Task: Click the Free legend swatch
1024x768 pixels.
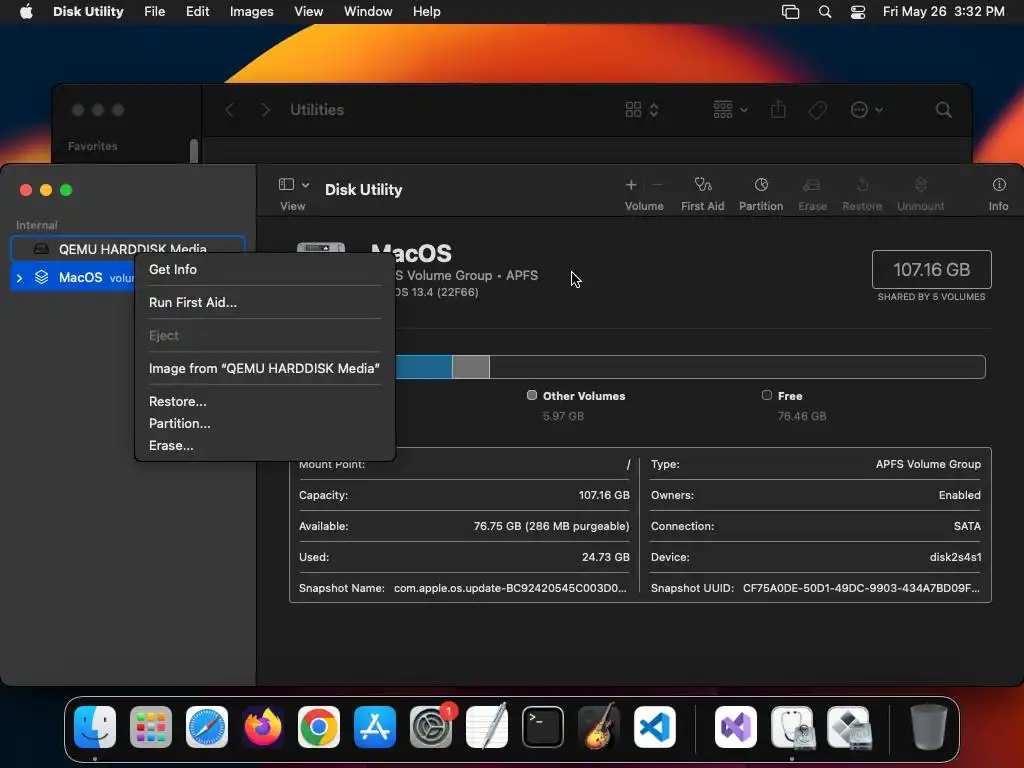Action: [x=767, y=395]
